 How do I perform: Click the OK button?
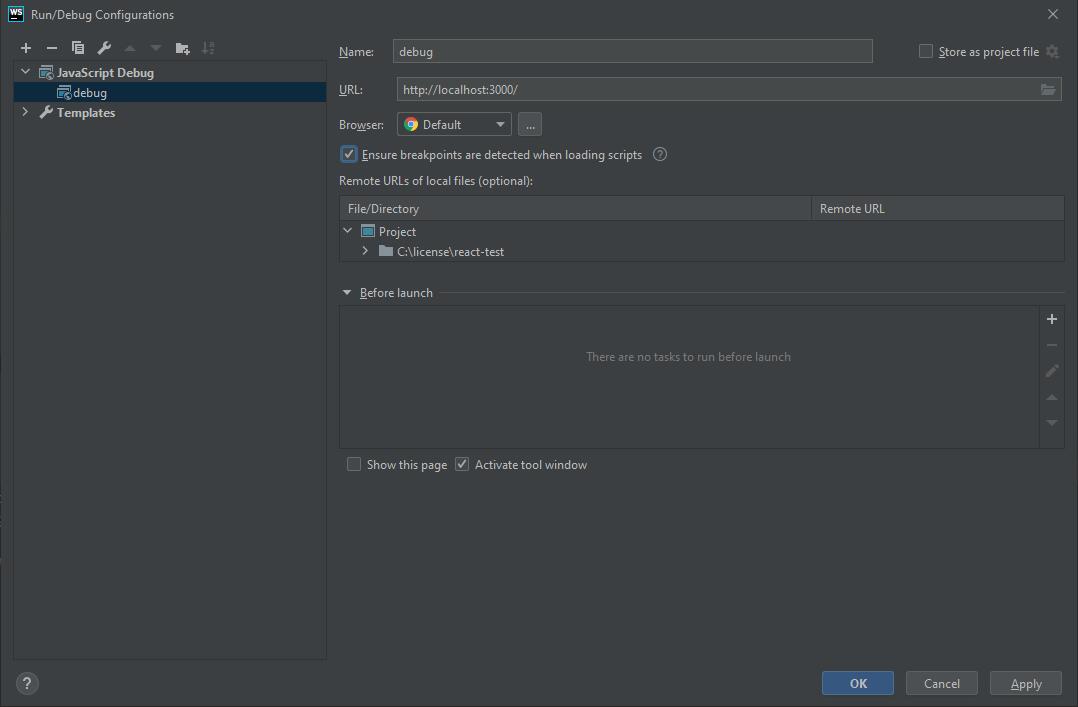click(857, 684)
